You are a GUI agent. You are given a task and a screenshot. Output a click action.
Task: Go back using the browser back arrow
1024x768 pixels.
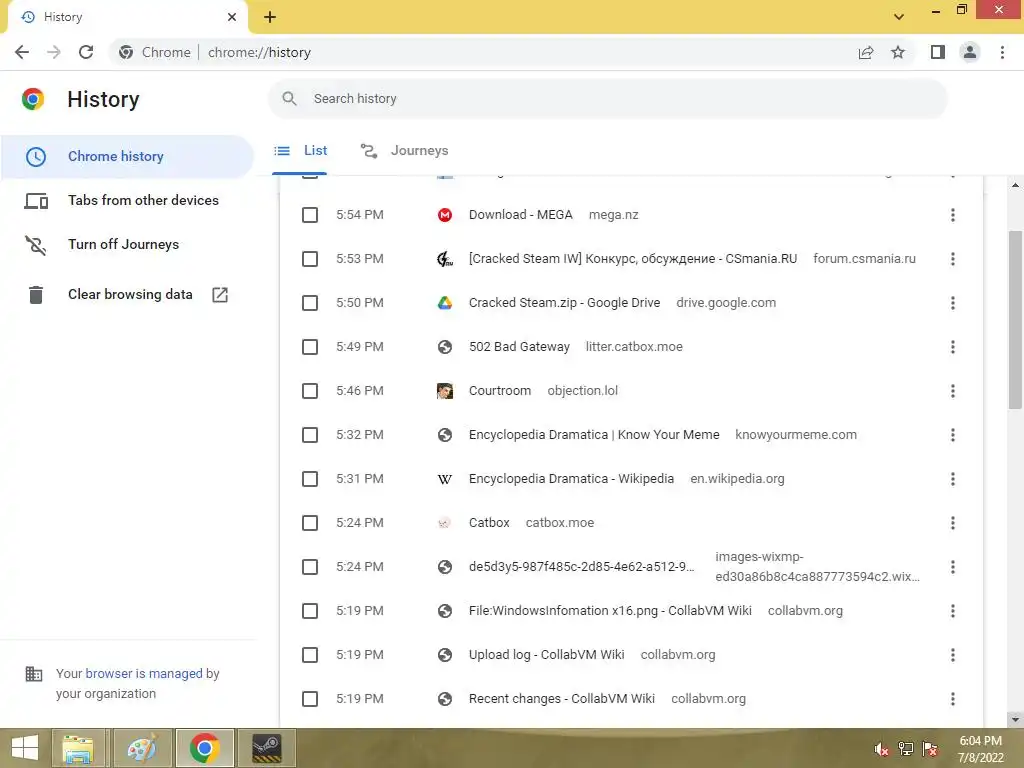(22, 52)
